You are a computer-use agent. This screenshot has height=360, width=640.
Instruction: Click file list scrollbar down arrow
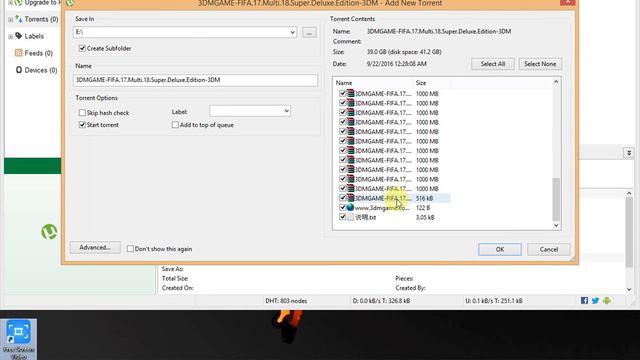(556, 225)
